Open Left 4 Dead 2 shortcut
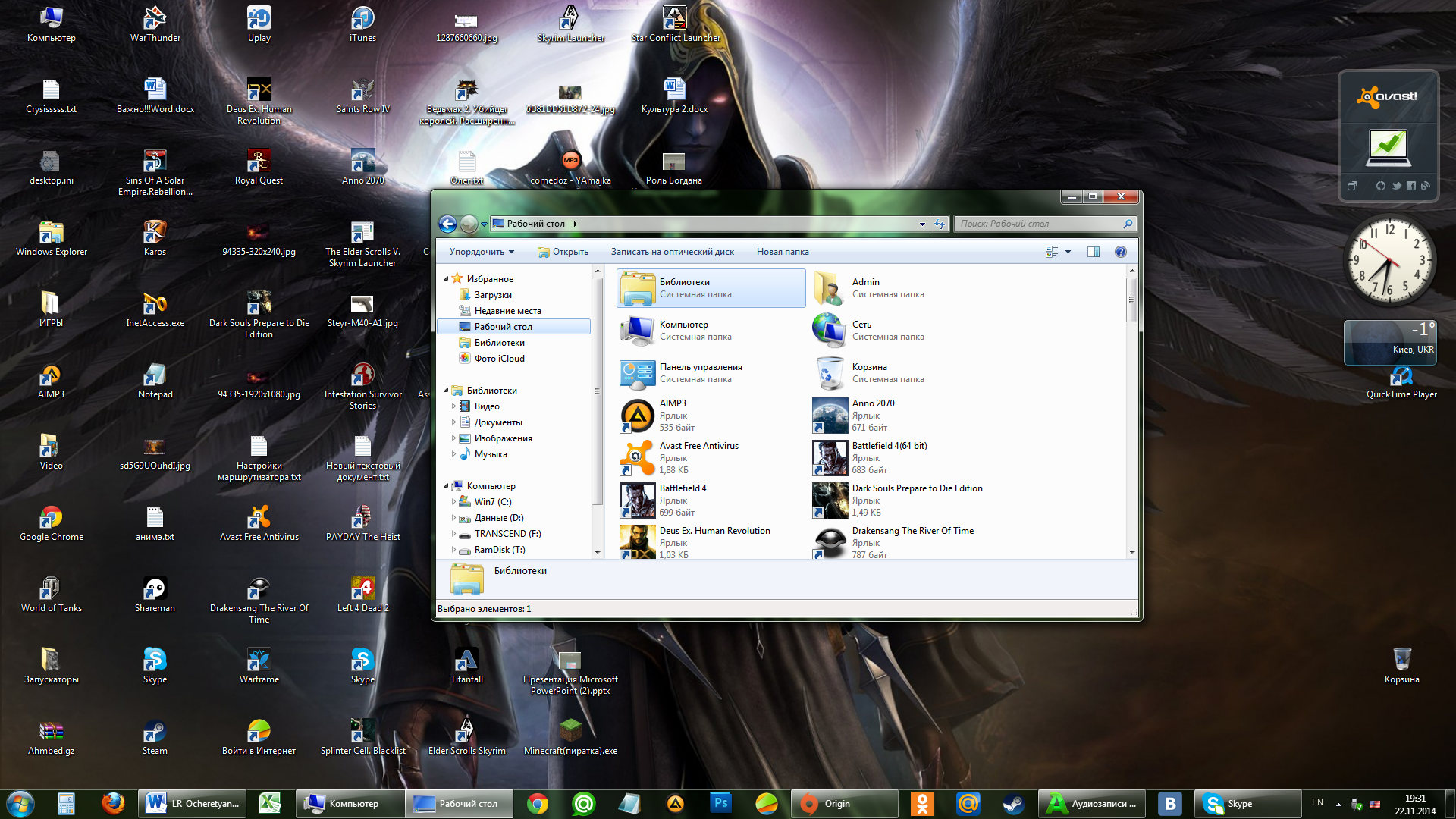 pos(362,595)
